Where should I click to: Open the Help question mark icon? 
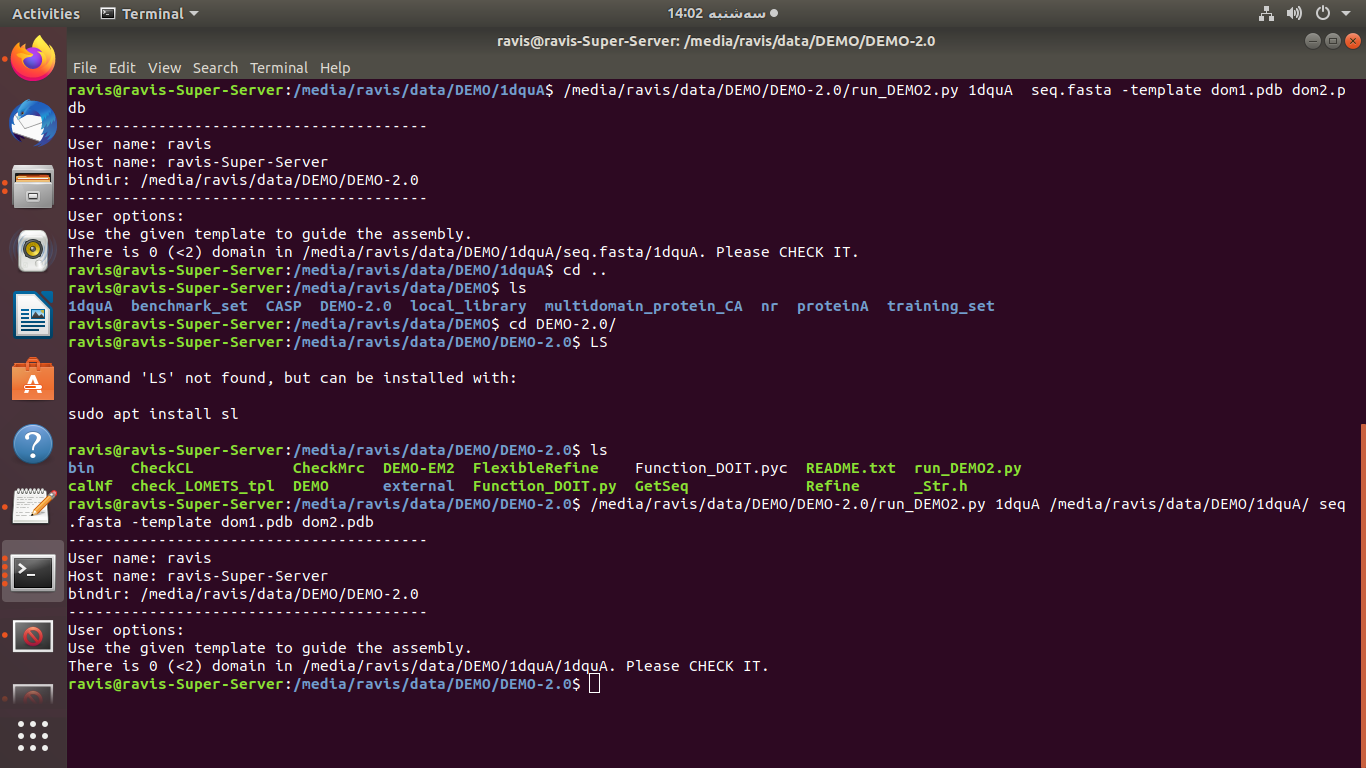[x=33, y=444]
